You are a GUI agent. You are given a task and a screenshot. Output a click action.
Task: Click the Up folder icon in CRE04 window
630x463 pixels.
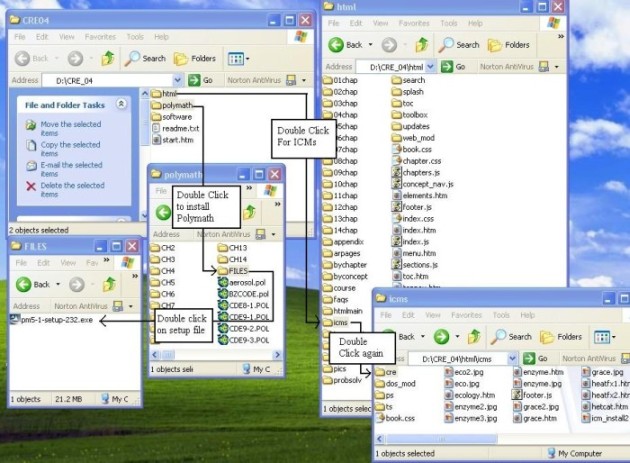pos(107,58)
